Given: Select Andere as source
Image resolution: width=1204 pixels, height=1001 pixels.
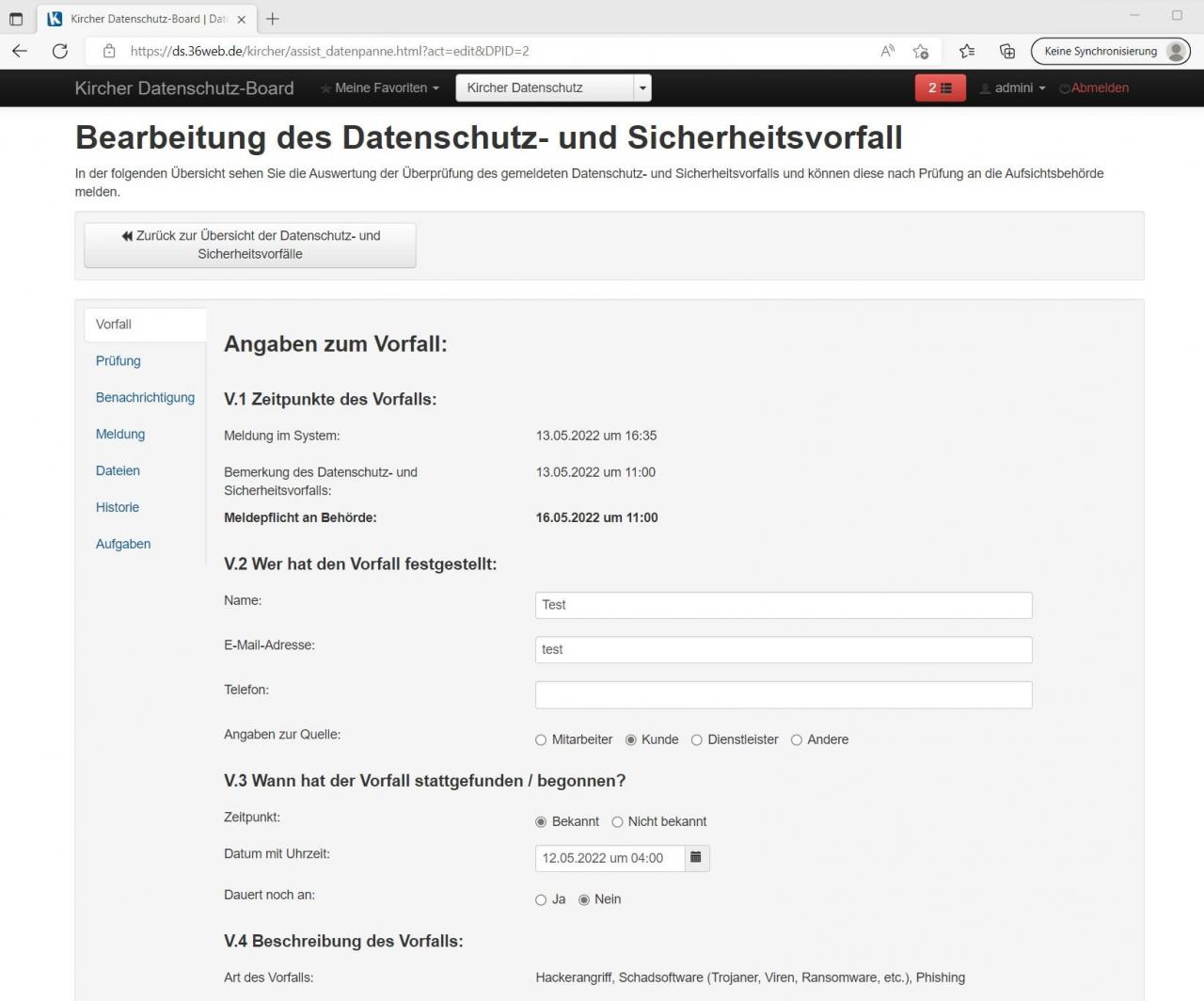Looking at the screenshot, I should pyautogui.click(x=797, y=740).
